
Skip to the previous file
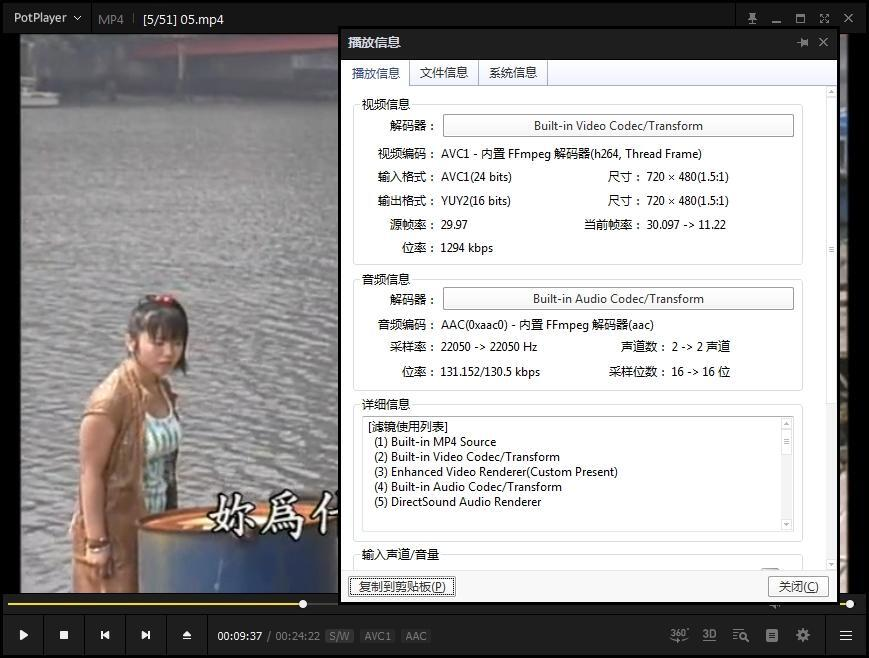pos(105,635)
